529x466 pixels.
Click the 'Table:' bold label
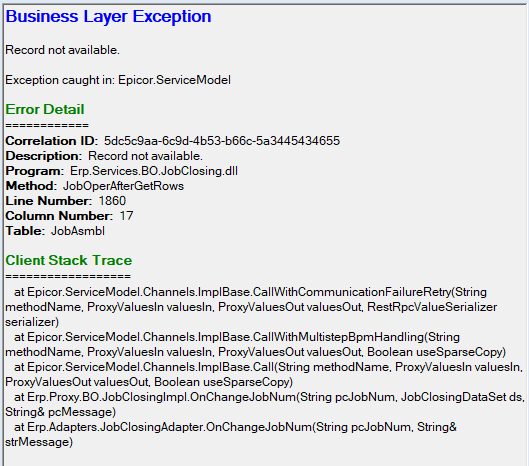point(25,231)
